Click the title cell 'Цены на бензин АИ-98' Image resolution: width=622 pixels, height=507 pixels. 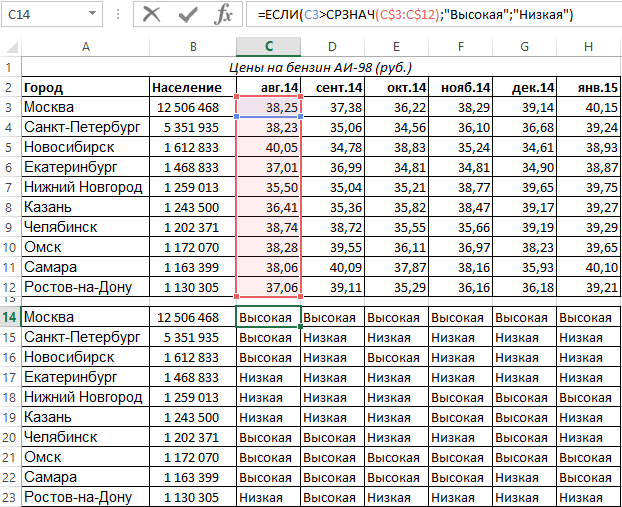pyautogui.click(x=320, y=67)
